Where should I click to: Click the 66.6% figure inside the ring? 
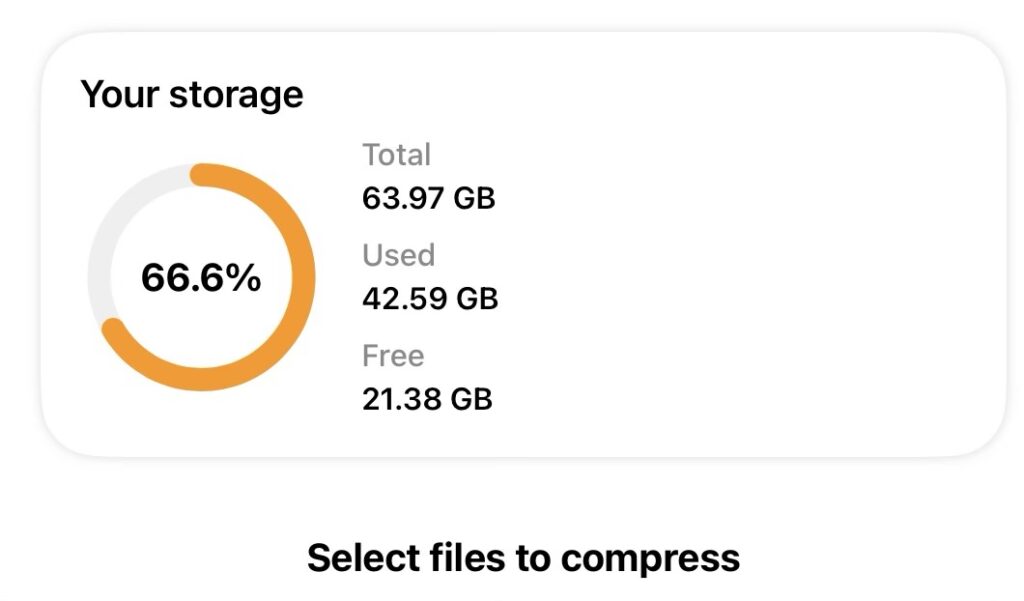201,278
